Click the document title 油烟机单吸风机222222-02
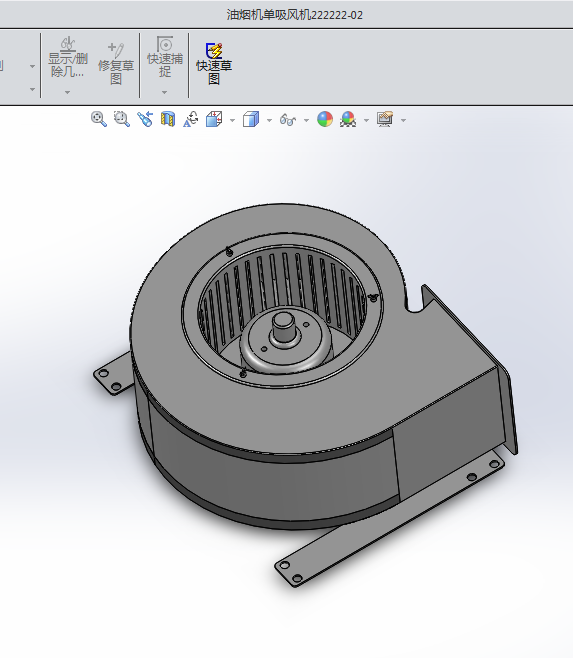 (294, 15)
